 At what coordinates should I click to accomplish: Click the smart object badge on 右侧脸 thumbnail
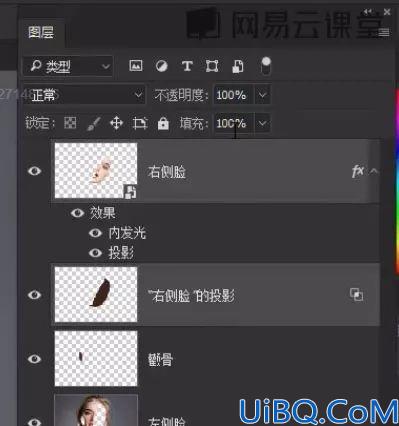(x=130, y=192)
